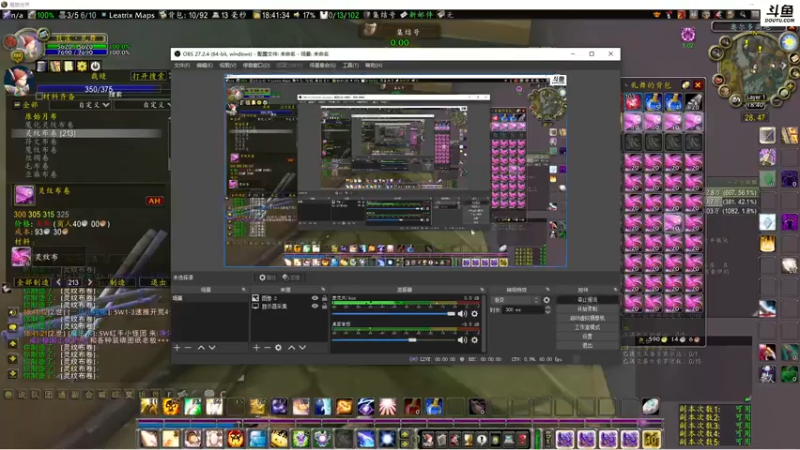
Task: Open source Properties gear in OBS toolbar
Action: [266, 278]
